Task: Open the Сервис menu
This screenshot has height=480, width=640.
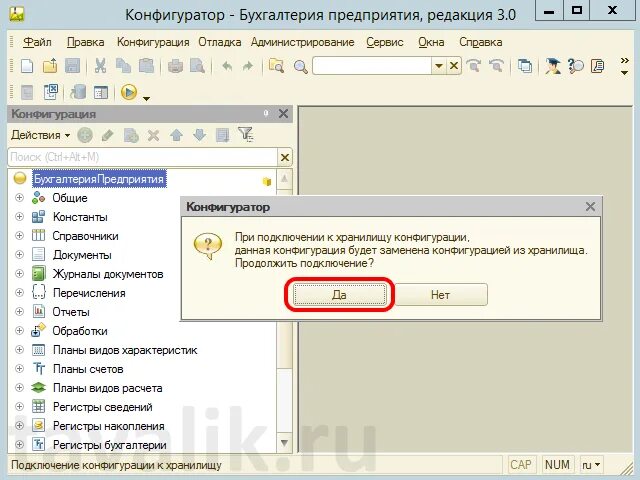Action: pyautogui.click(x=384, y=42)
